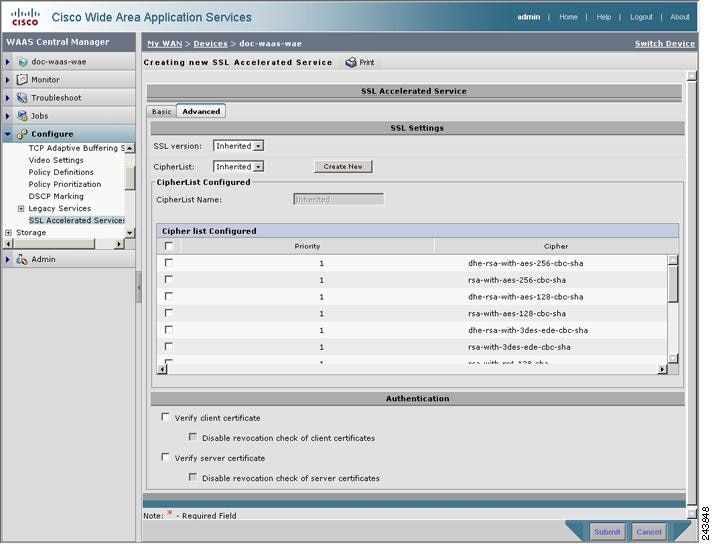Click the cipher table scroll-down arrow
The width and height of the screenshot is (712, 544).
pos(673,358)
